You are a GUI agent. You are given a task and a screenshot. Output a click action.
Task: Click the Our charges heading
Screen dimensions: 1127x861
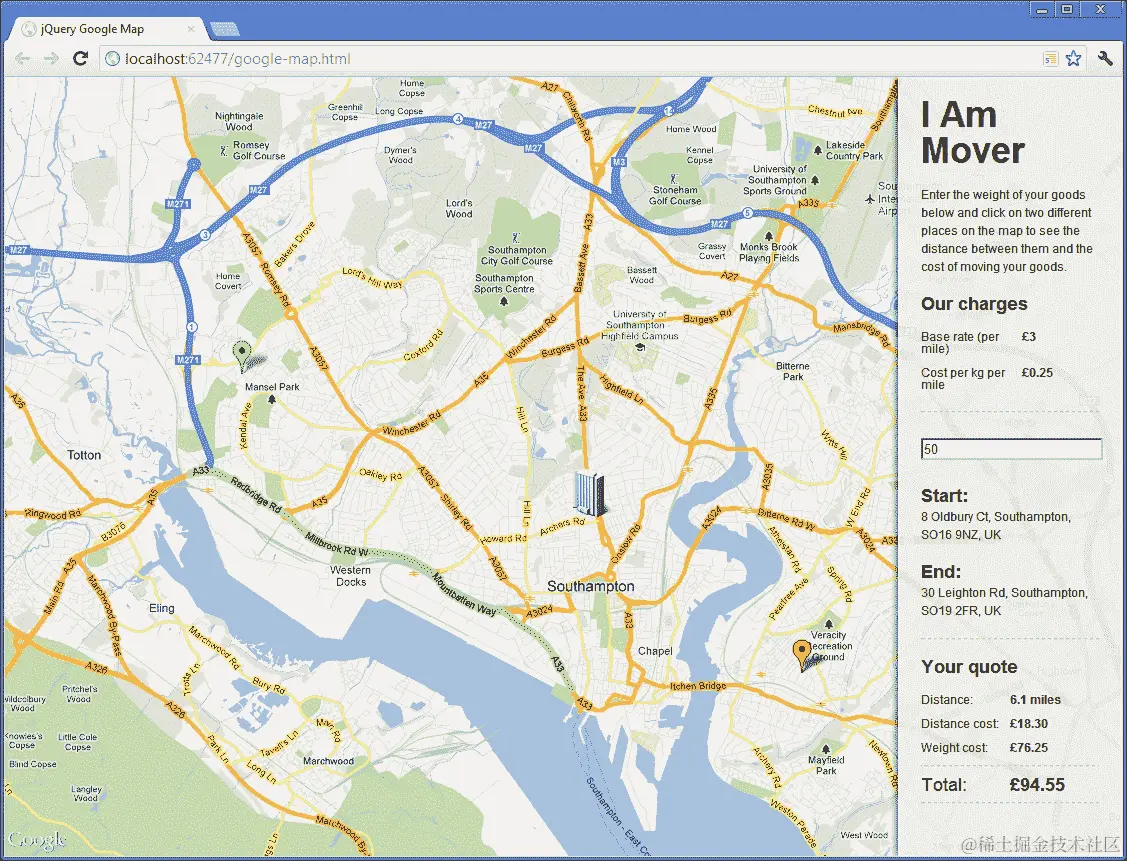coord(974,304)
